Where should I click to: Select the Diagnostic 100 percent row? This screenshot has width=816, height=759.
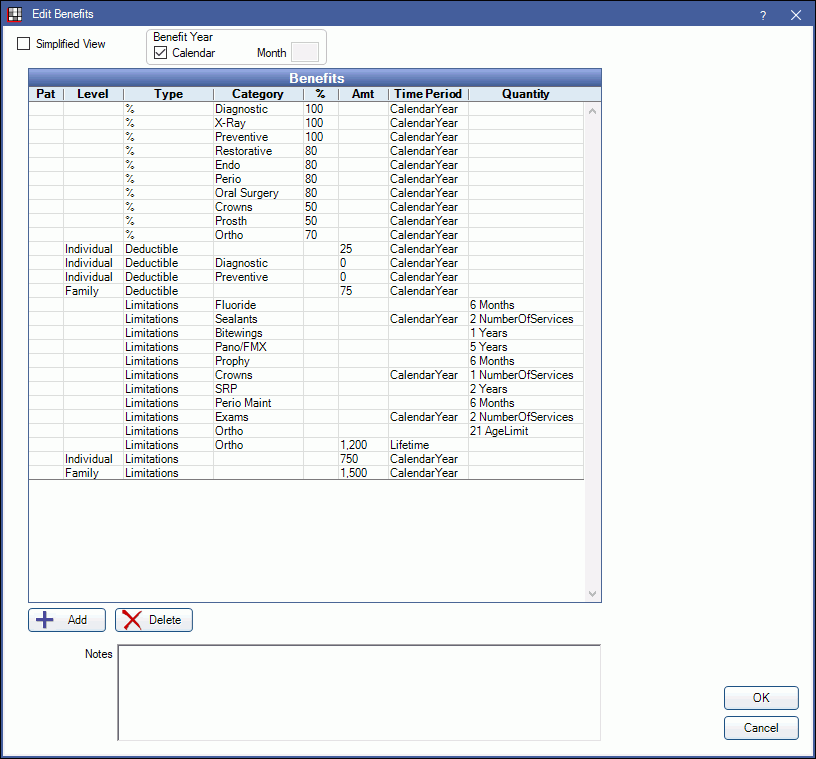(x=306, y=109)
